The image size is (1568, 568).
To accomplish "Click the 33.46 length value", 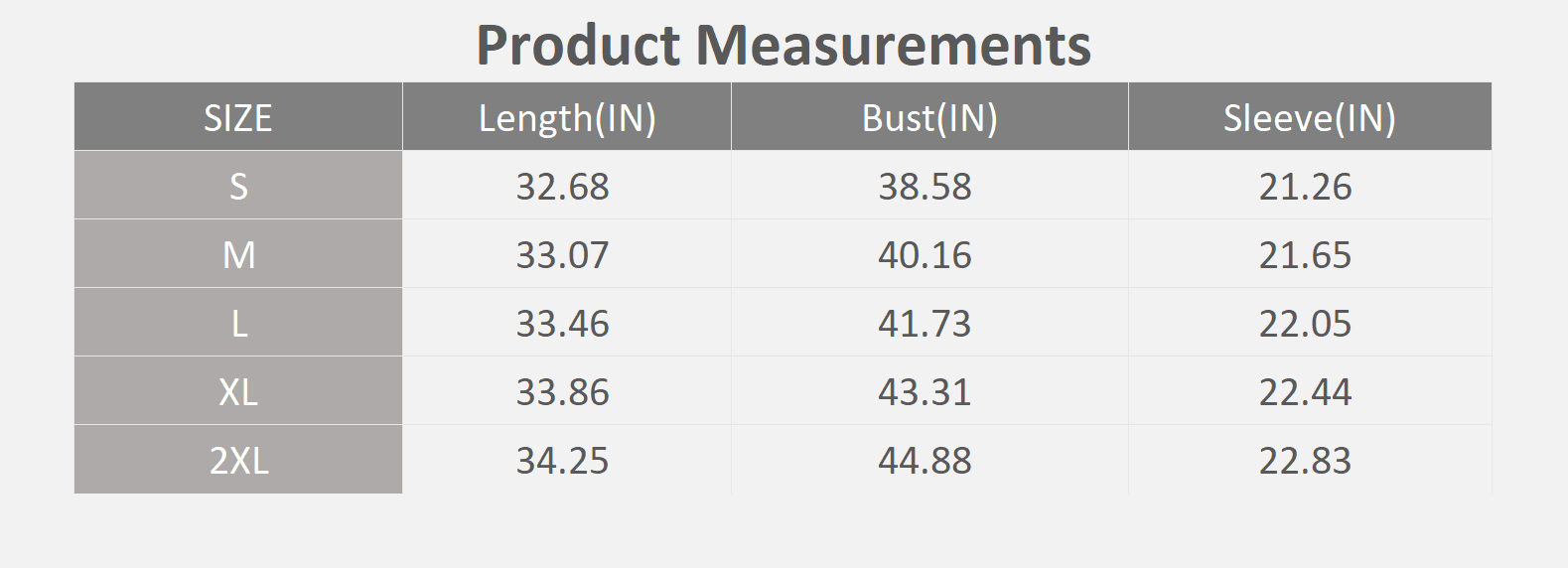I will (x=562, y=324).
